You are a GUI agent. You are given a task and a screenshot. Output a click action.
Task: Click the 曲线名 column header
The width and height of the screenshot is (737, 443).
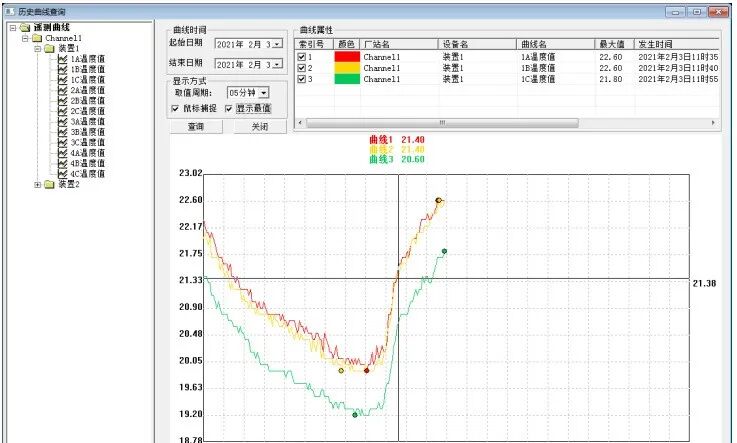pyautogui.click(x=556, y=44)
